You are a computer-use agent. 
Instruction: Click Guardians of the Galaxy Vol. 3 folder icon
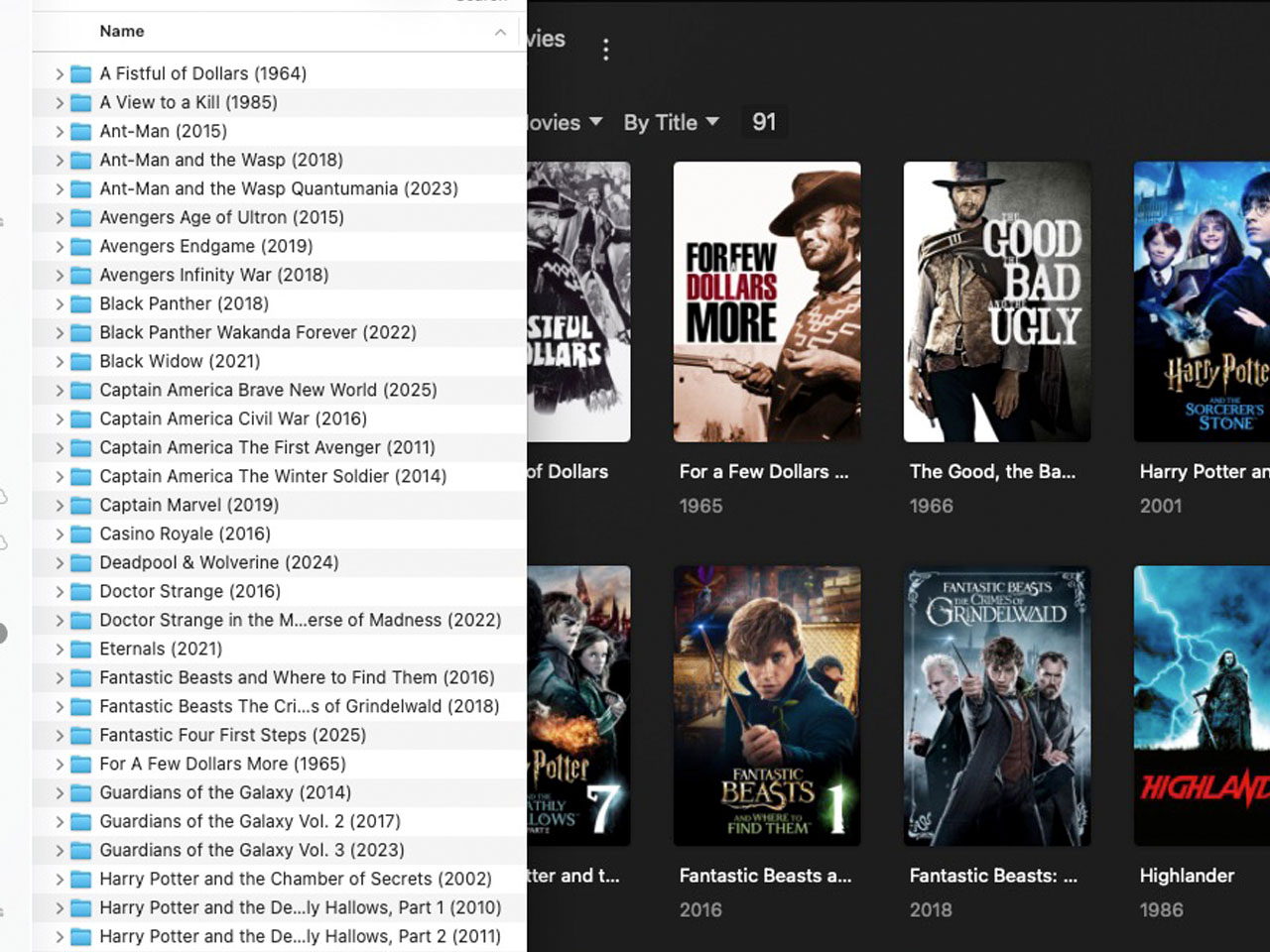tap(81, 851)
